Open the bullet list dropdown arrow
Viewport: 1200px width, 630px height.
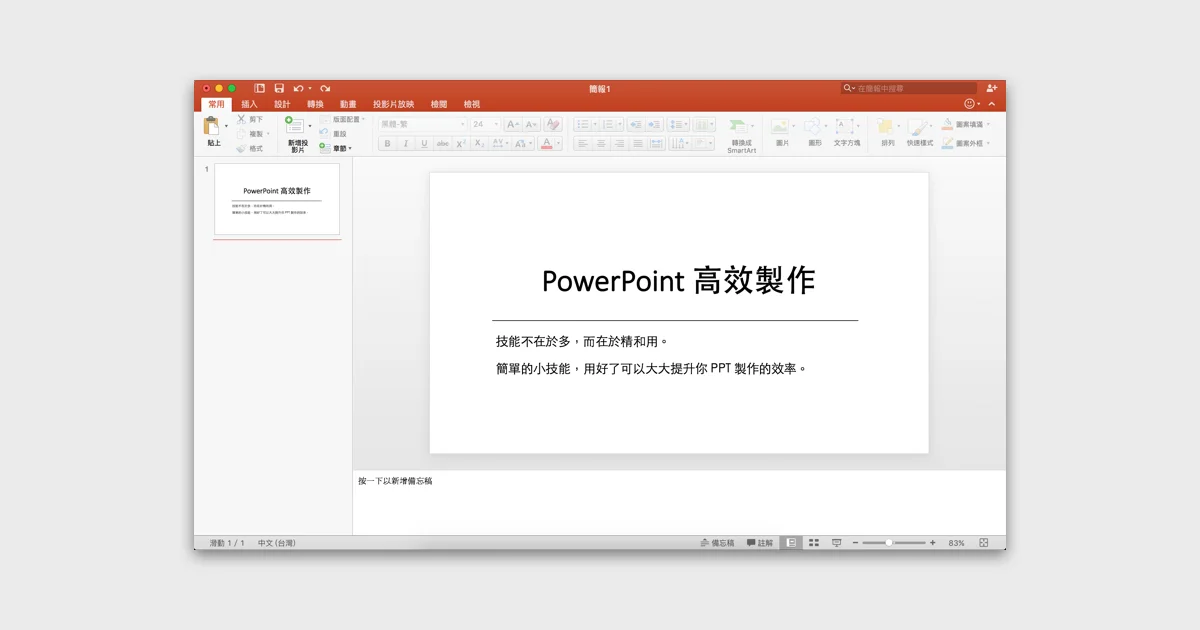click(595, 125)
